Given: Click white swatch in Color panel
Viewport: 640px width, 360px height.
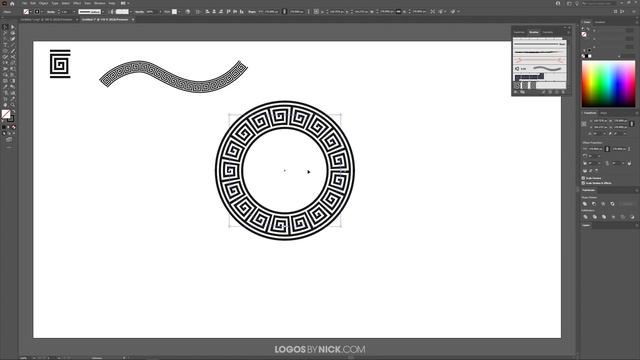Looking at the screenshot, I should point(589,56).
